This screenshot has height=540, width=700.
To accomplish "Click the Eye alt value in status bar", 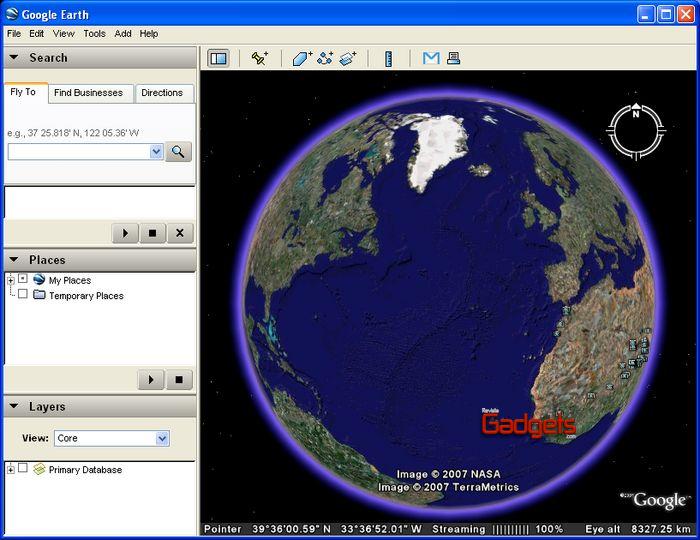I will tap(661, 529).
